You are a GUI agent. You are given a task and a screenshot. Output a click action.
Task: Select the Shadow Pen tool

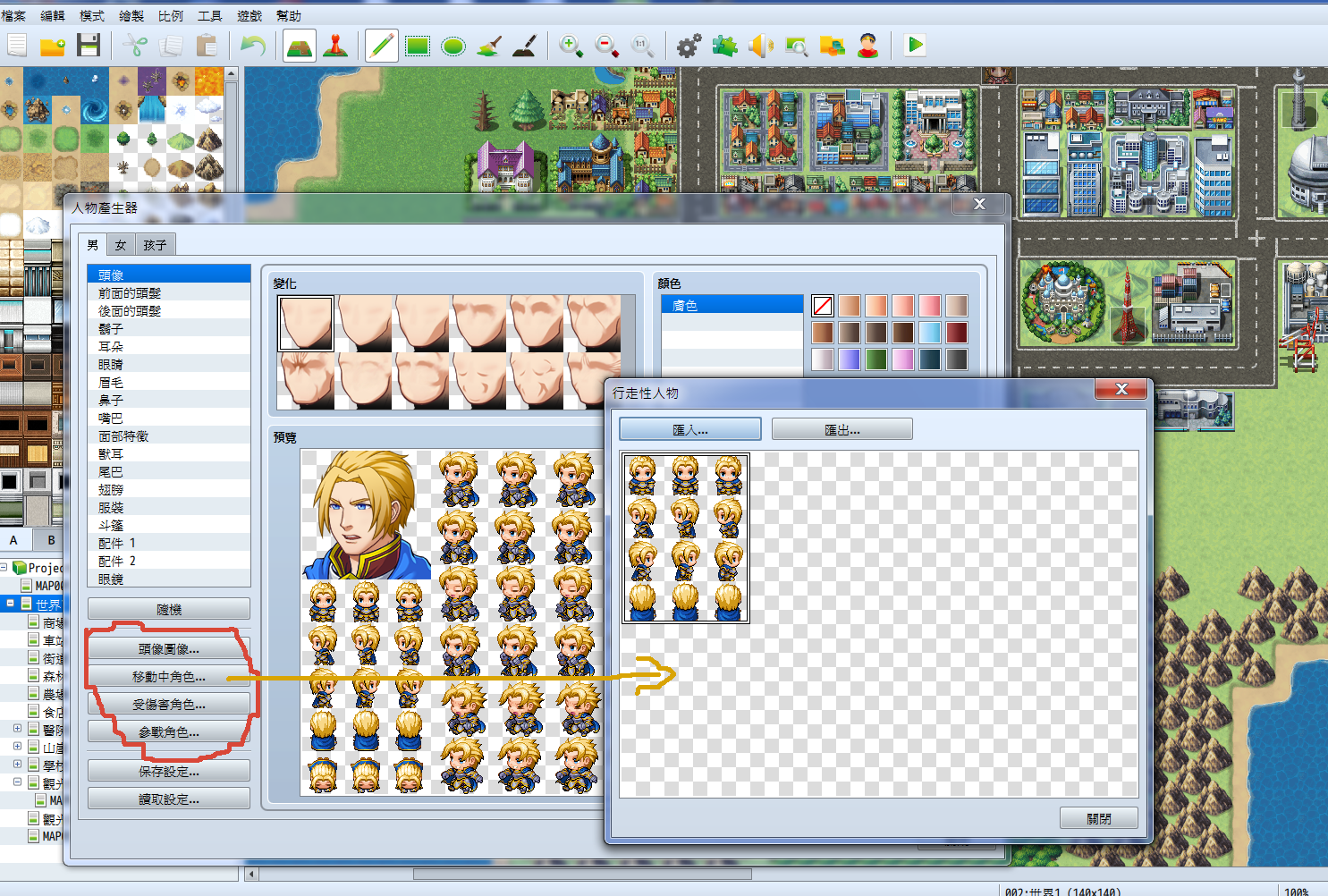(x=525, y=45)
